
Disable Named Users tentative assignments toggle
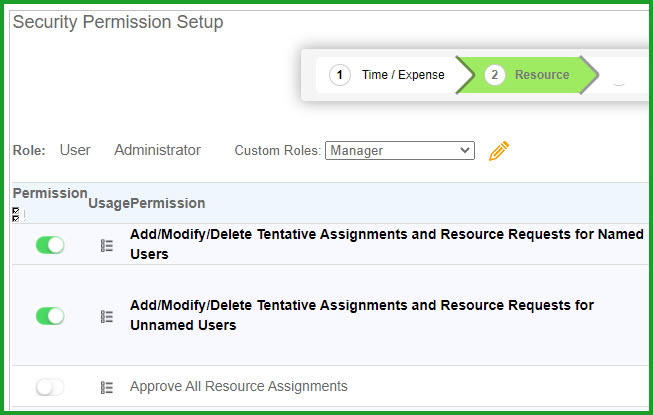(x=50, y=245)
